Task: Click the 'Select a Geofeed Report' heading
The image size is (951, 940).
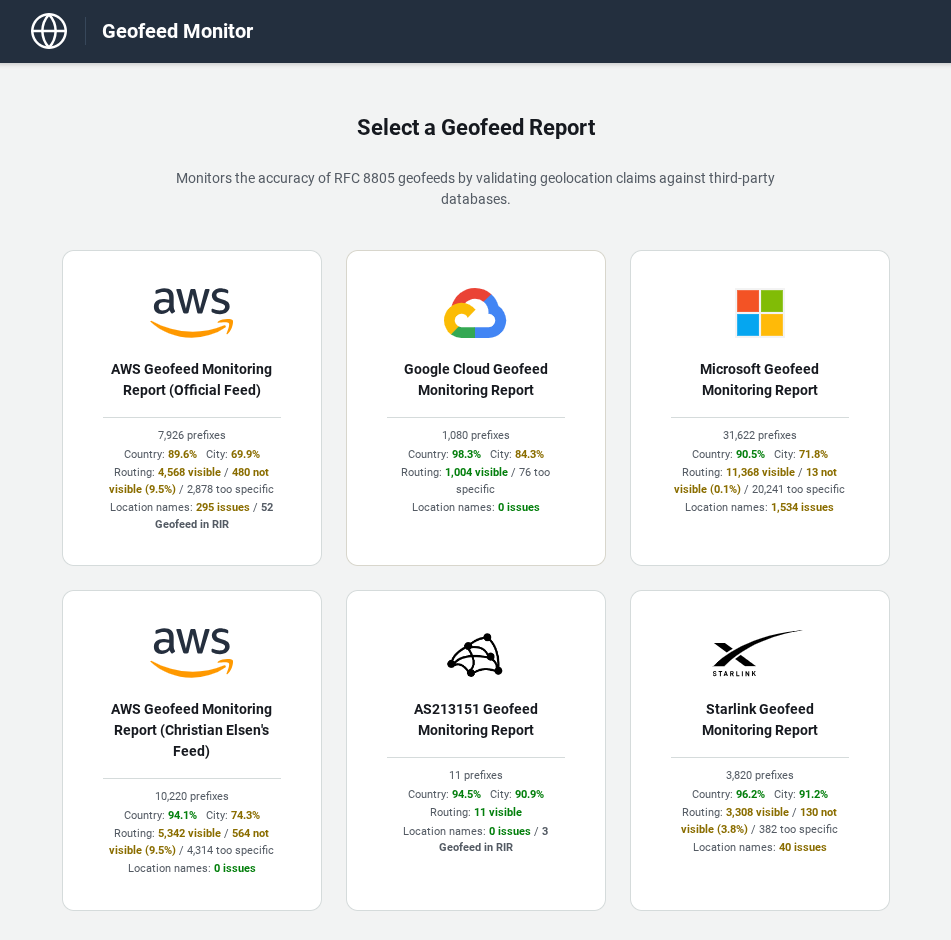Action: coord(476,128)
